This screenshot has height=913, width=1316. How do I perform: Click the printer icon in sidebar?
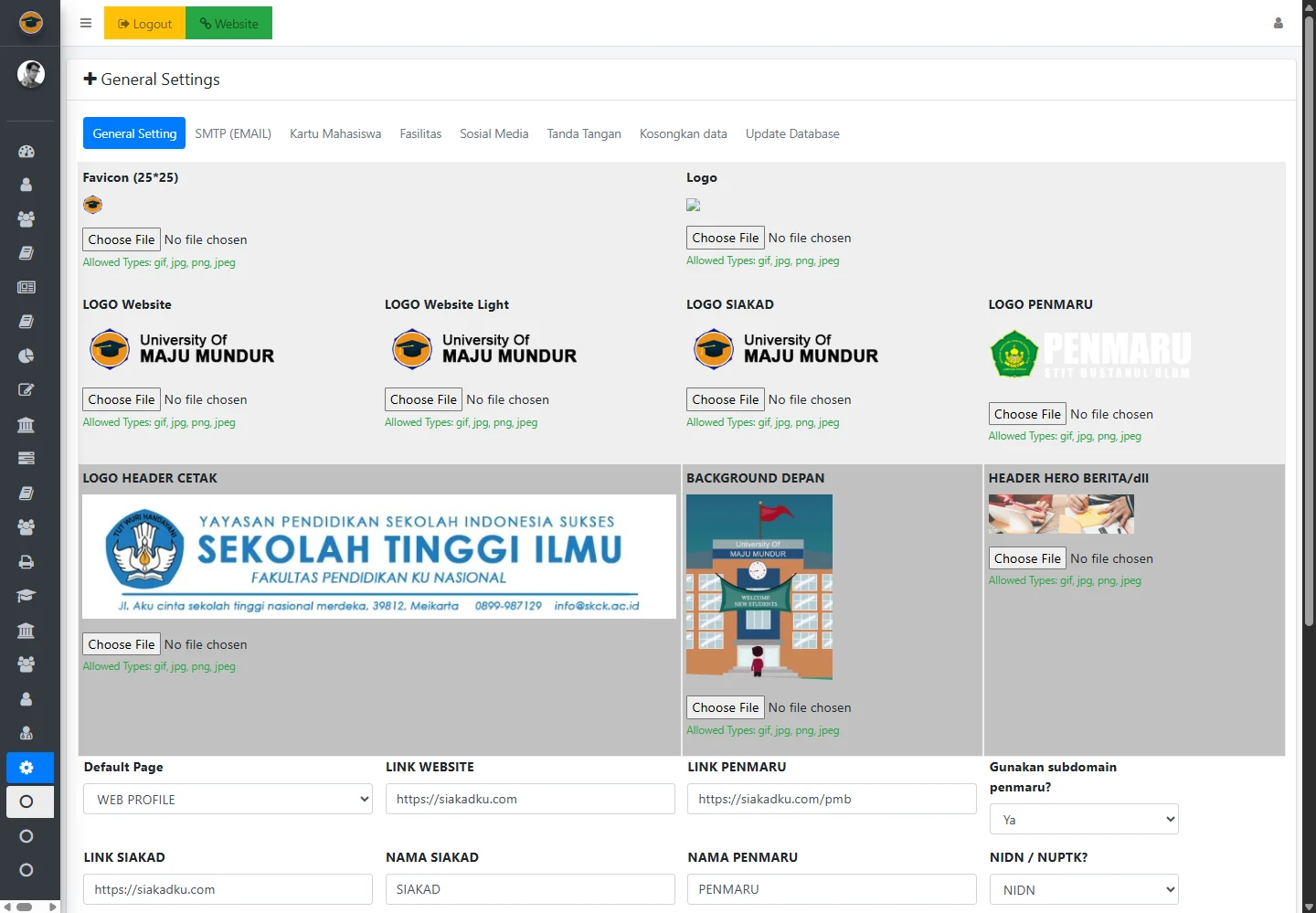coord(27,562)
